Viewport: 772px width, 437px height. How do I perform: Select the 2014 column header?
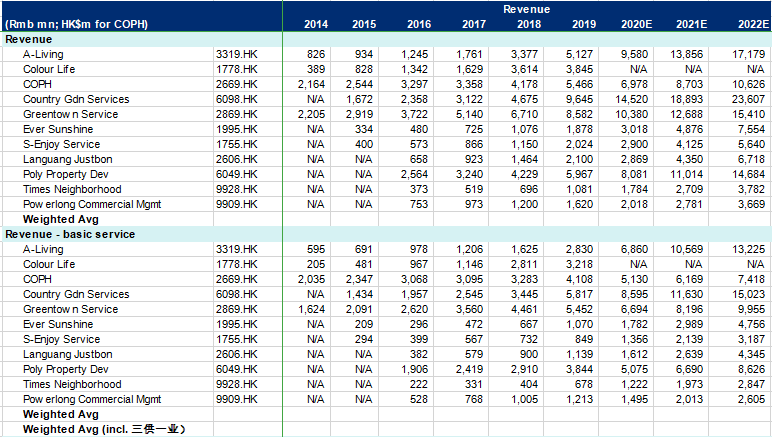click(x=316, y=24)
